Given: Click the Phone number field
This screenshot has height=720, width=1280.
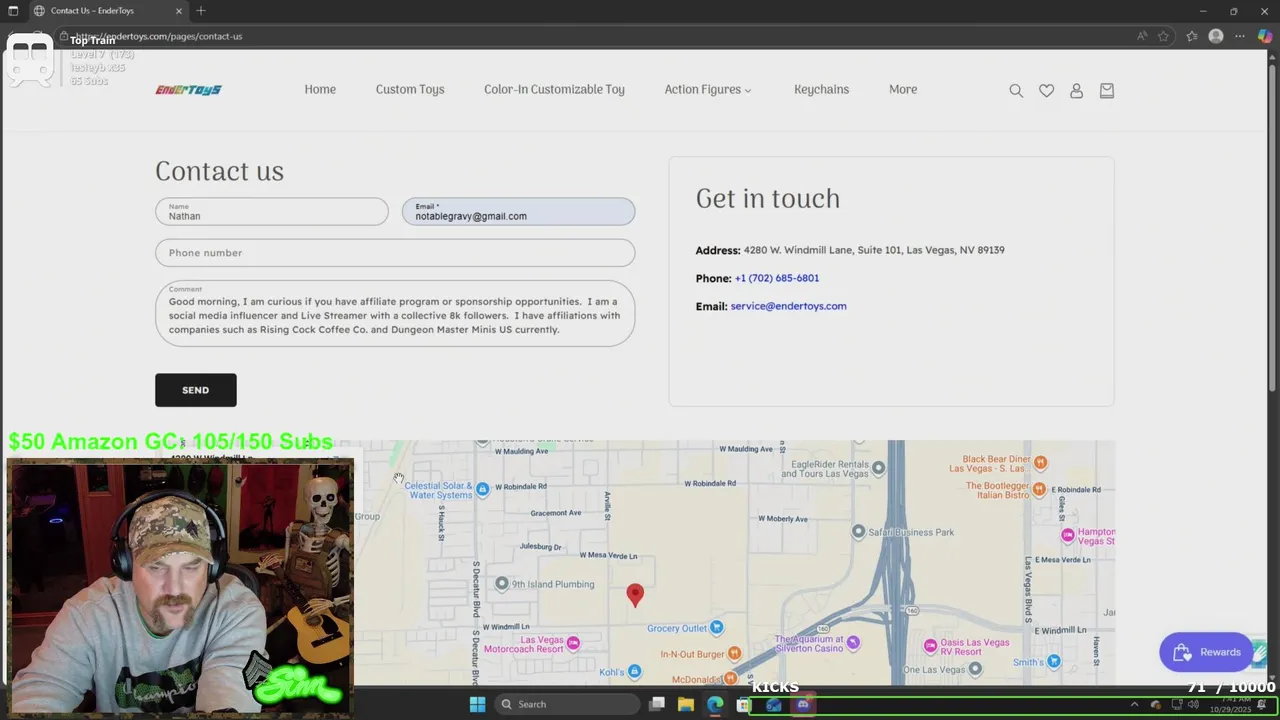Looking at the screenshot, I should (x=395, y=253).
